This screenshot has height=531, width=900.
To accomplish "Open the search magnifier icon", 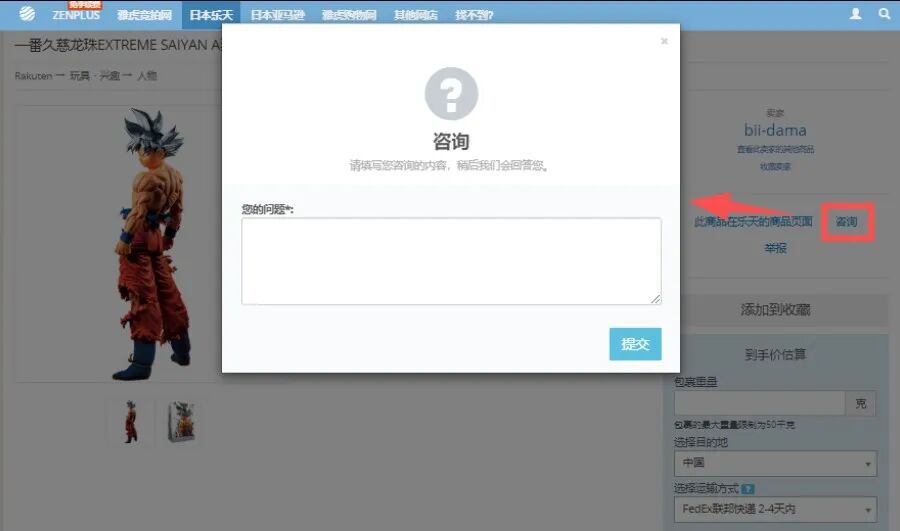I will (884, 13).
